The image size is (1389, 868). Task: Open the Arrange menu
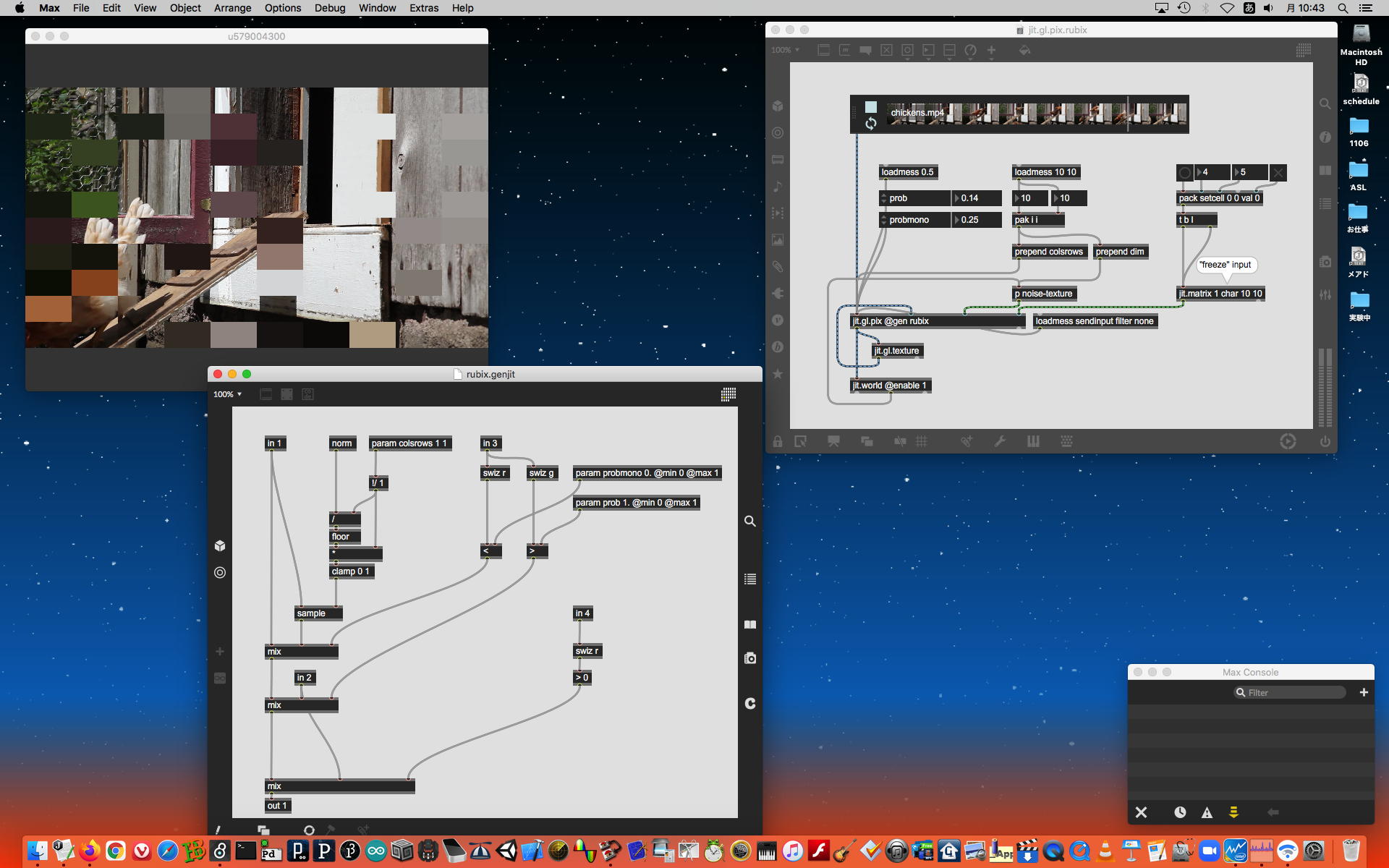(232, 8)
